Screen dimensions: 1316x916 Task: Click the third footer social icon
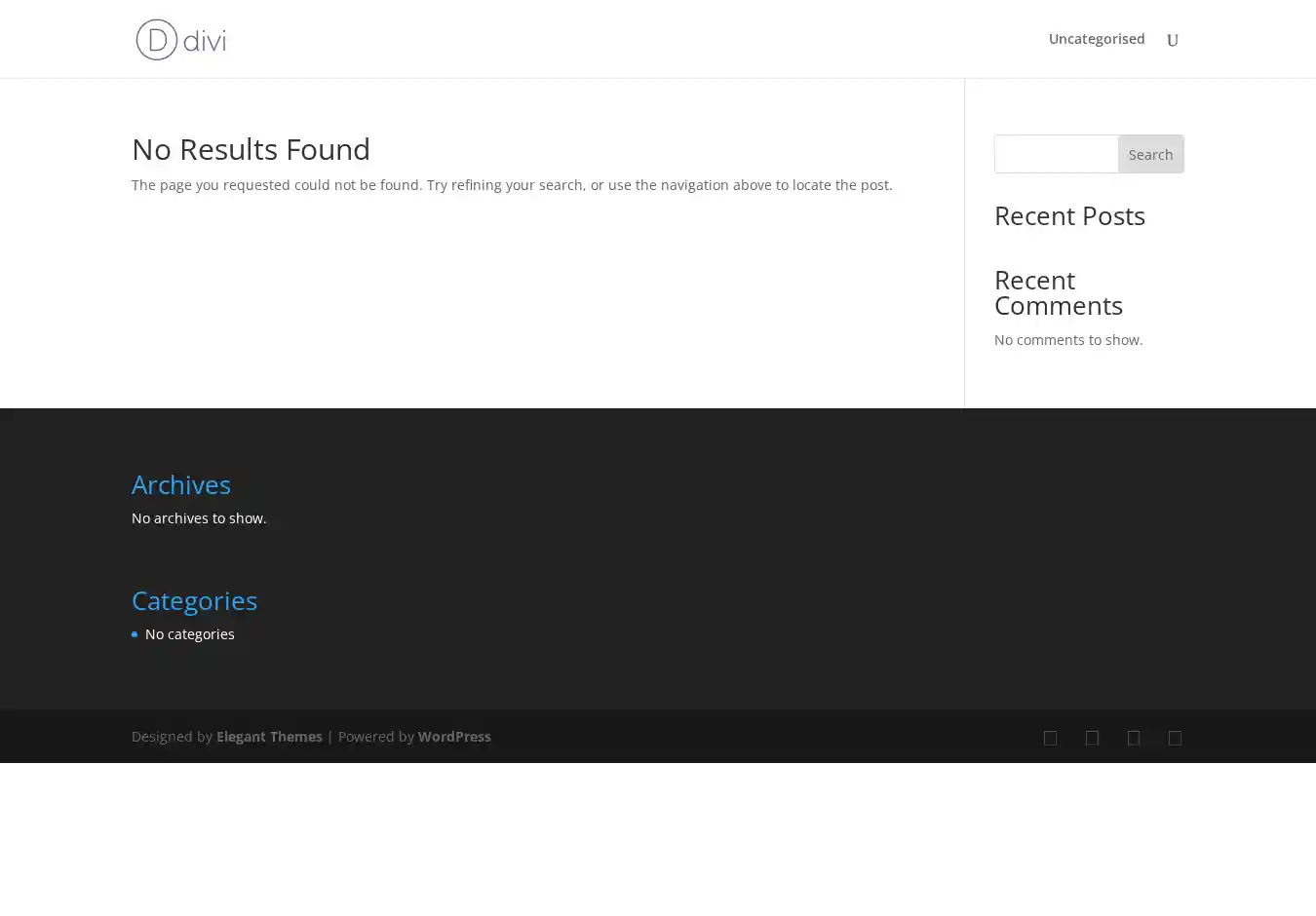[x=1133, y=738]
